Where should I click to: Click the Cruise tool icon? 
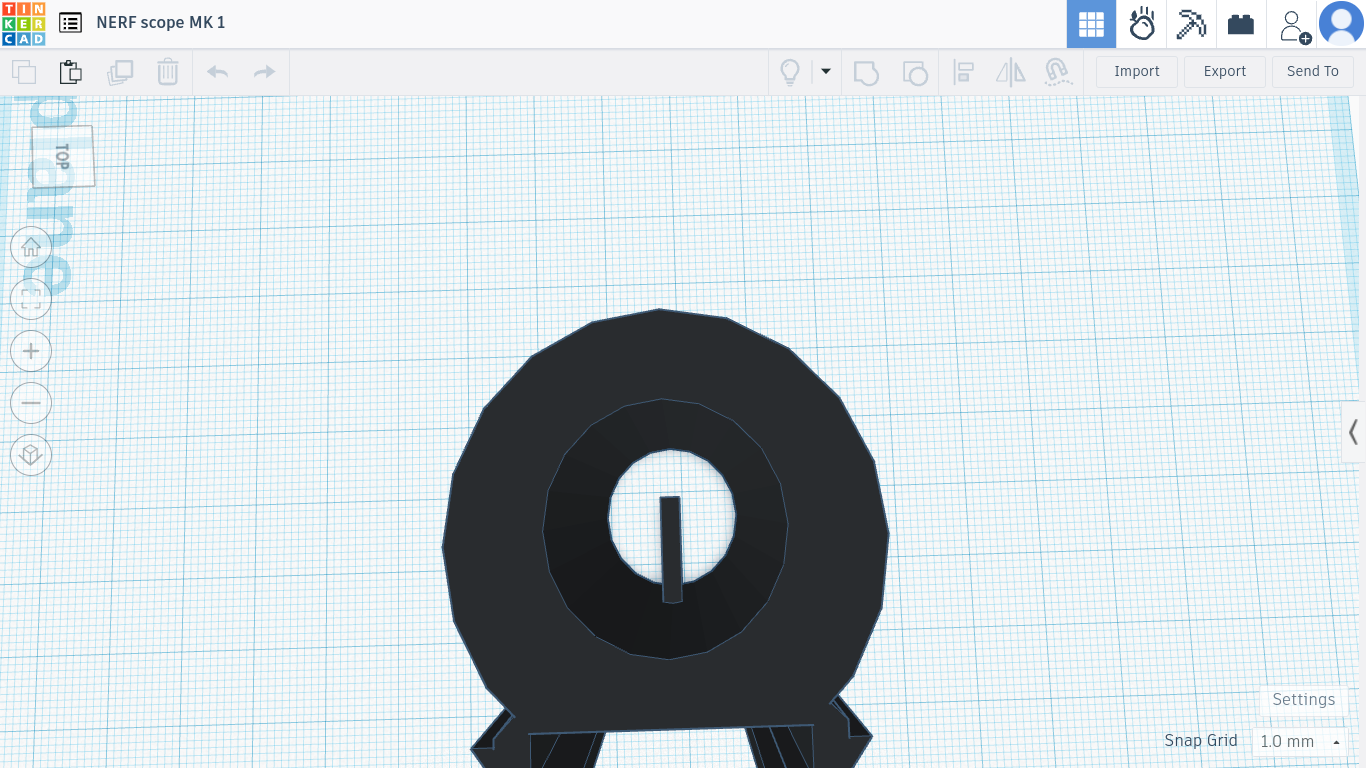tap(1058, 72)
